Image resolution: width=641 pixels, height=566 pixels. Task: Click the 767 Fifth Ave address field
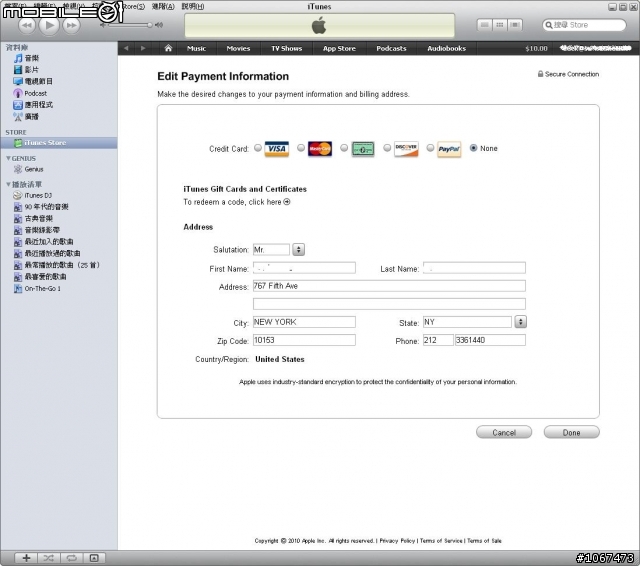pyautogui.click(x=389, y=286)
